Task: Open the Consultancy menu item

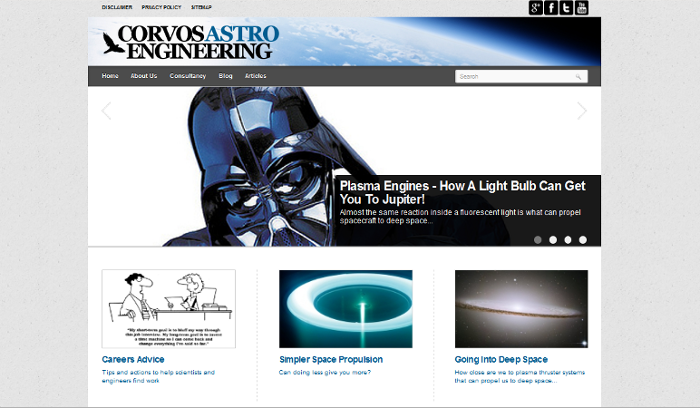Action: 188,76
